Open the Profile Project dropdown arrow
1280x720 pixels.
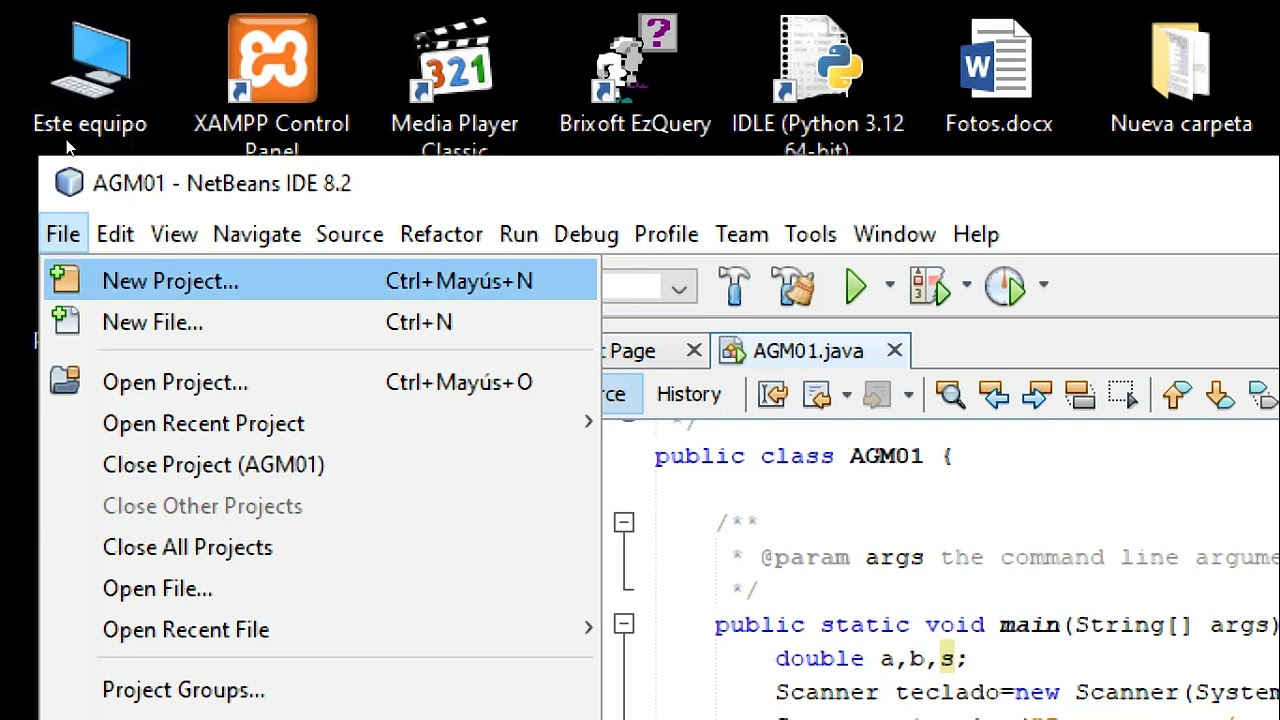[x=1043, y=286]
